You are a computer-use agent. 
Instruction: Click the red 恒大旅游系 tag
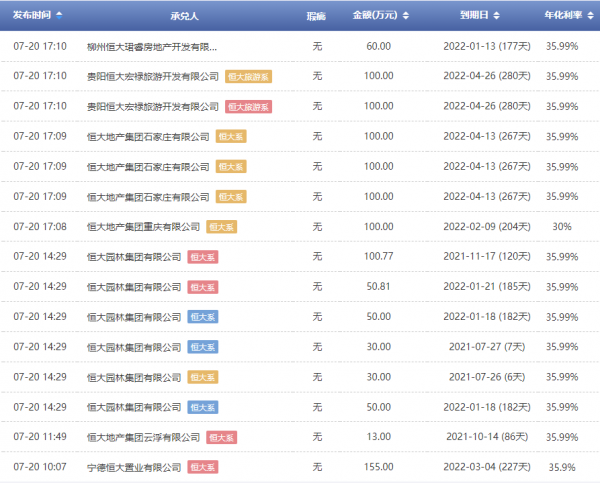[x=248, y=106]
